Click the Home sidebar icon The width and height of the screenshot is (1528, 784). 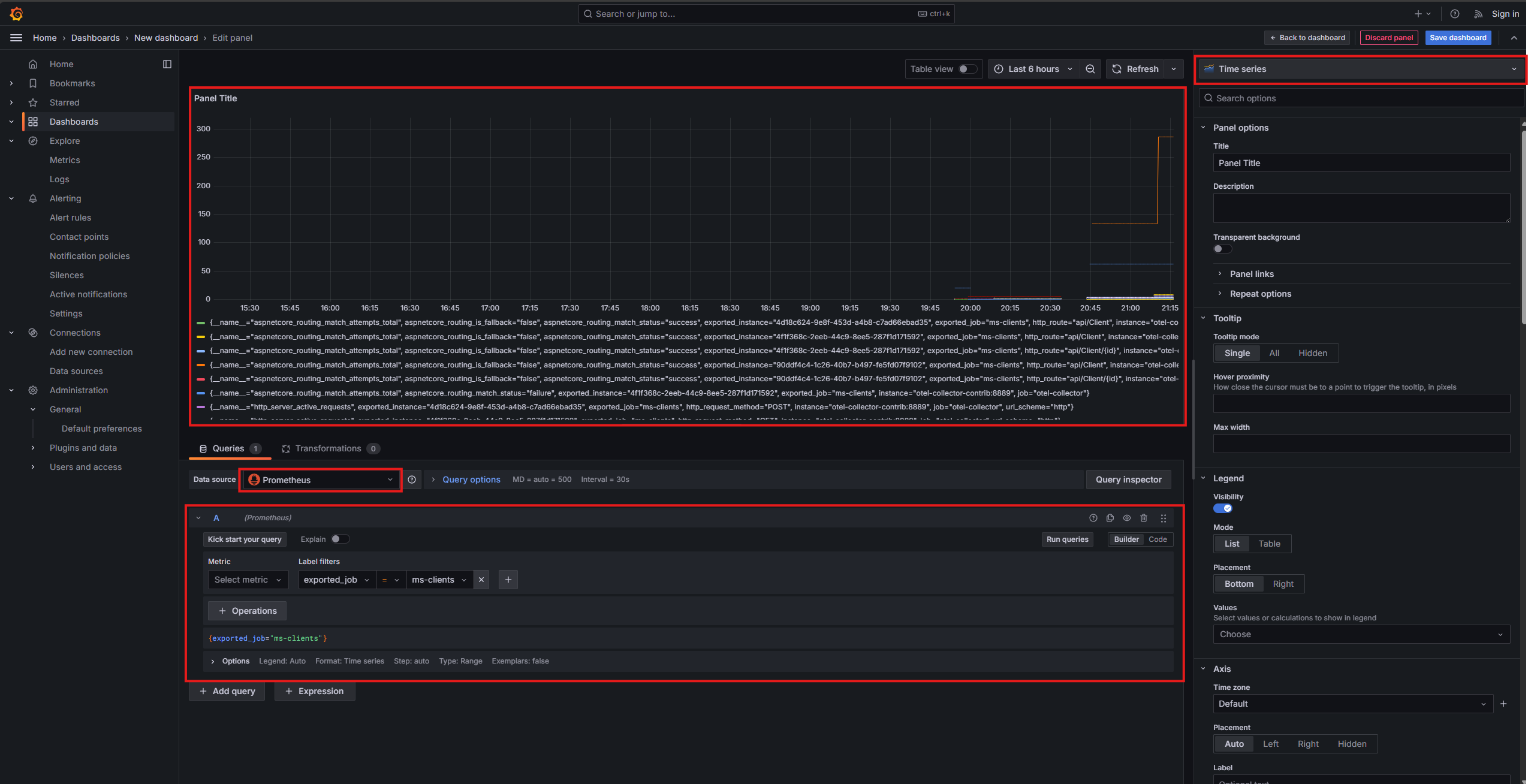tap(33, 64)
